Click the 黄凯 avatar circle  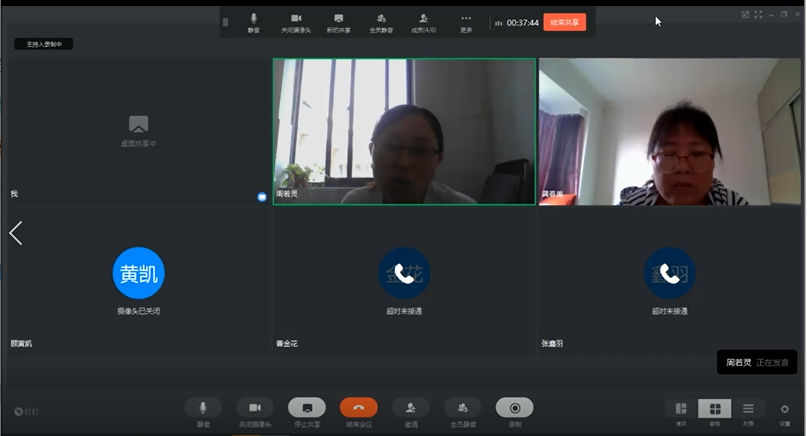tap(138, 274)
